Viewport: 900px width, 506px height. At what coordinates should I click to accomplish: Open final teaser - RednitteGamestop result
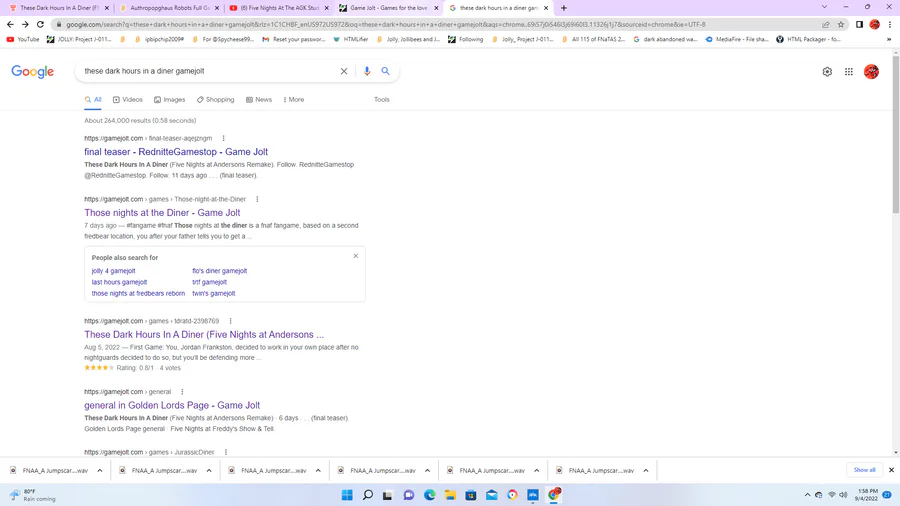click(176, 152)
